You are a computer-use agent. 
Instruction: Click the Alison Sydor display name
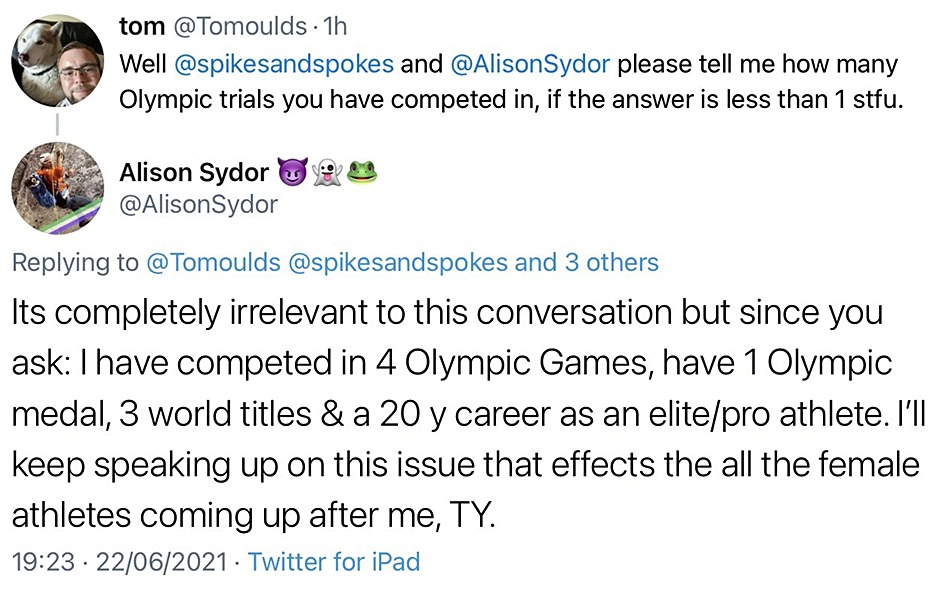coord(194,173)
